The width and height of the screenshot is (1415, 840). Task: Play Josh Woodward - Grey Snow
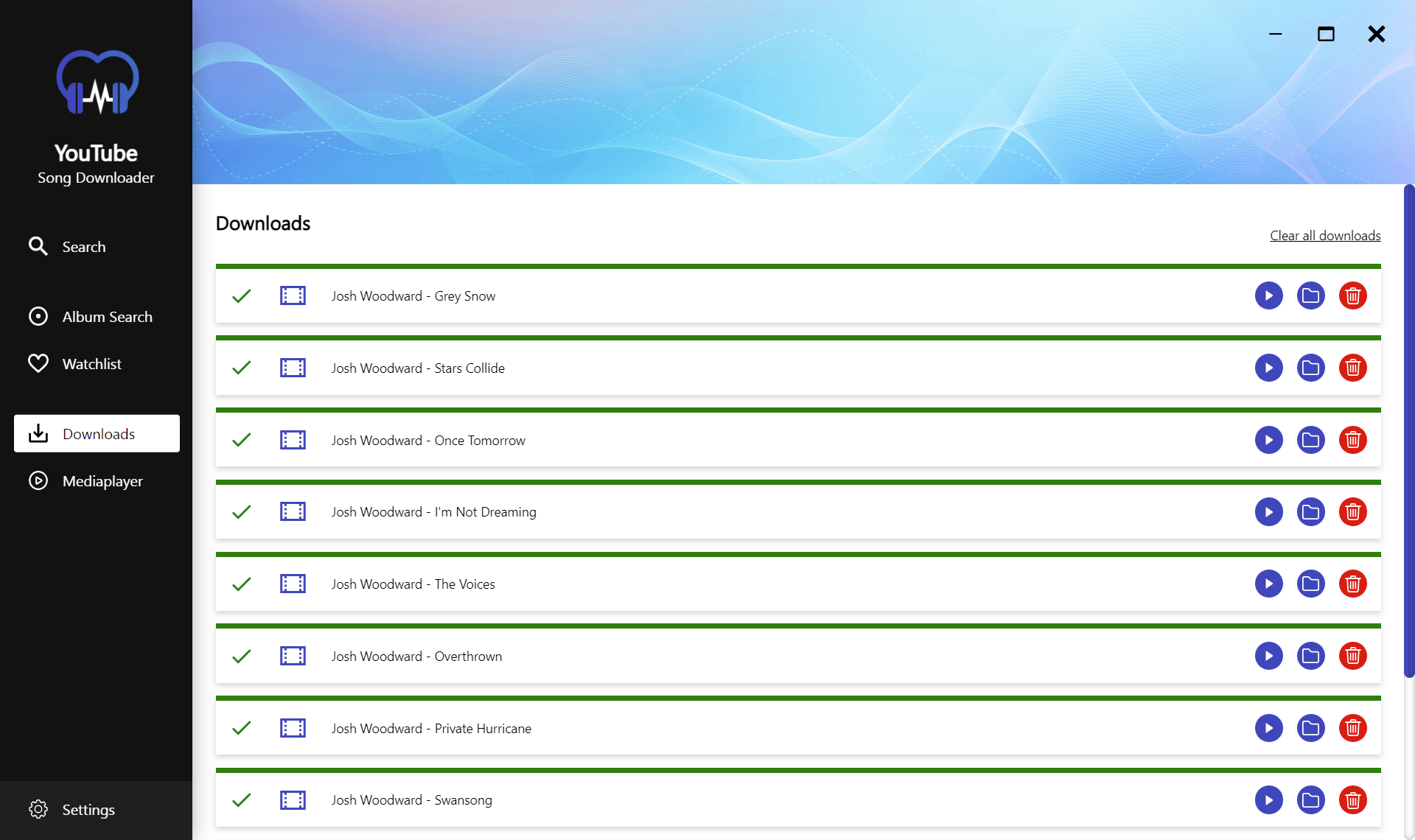[1268, 296]
